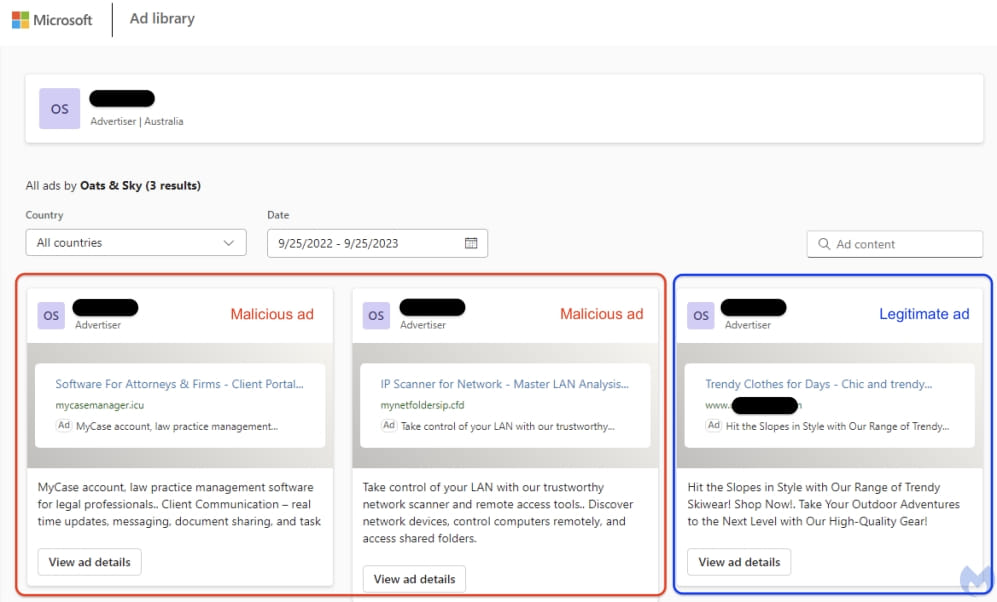The image size is (997, 602).
Task: Click the Hit the Slopes in Style description paragraph
Action: [823, 504]
